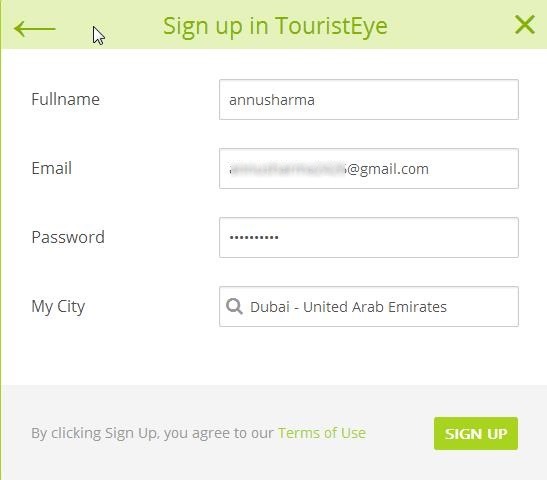Click the Email label
This screenshot has height=480, width=547.
coord(52,168)
